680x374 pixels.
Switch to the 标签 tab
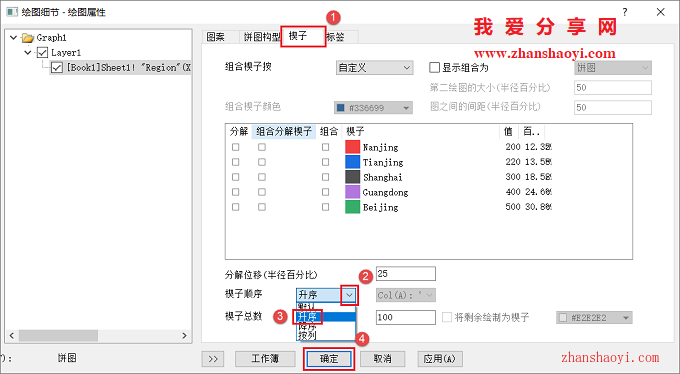[335, 37]
